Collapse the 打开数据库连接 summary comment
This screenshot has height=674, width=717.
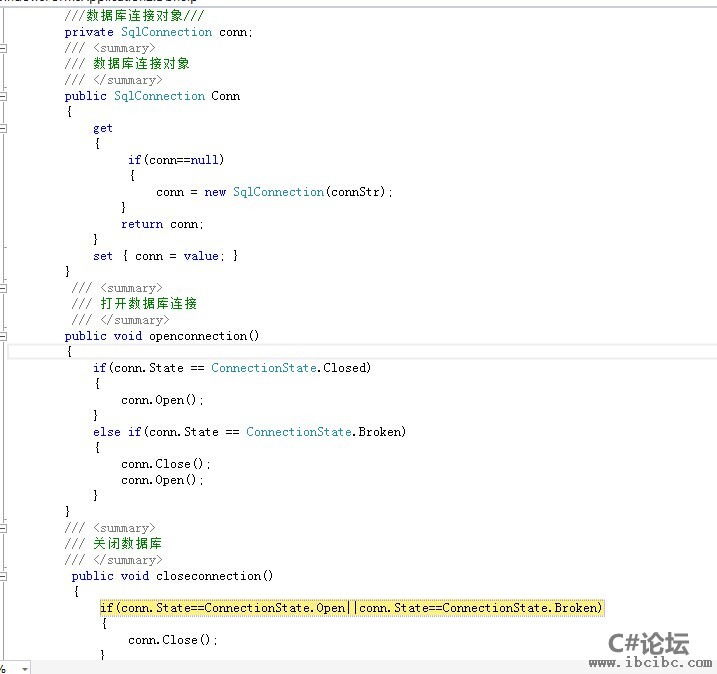point(4,288)
